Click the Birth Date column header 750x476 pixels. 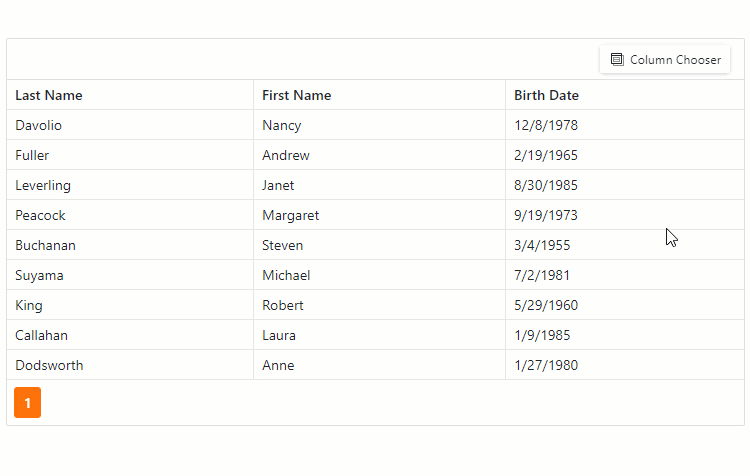tap(546, 96)
